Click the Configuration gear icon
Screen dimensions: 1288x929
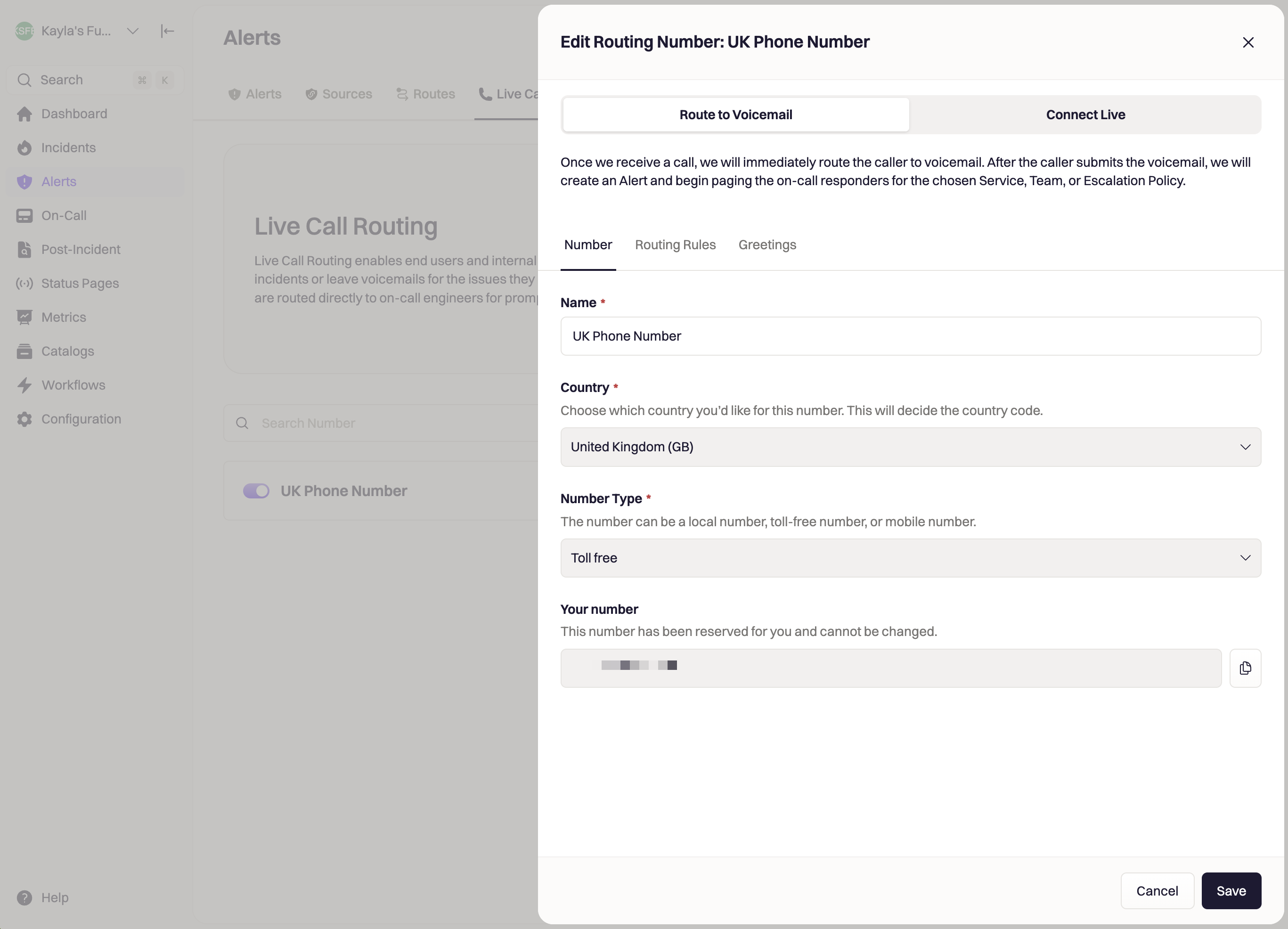tap(24, 419)
